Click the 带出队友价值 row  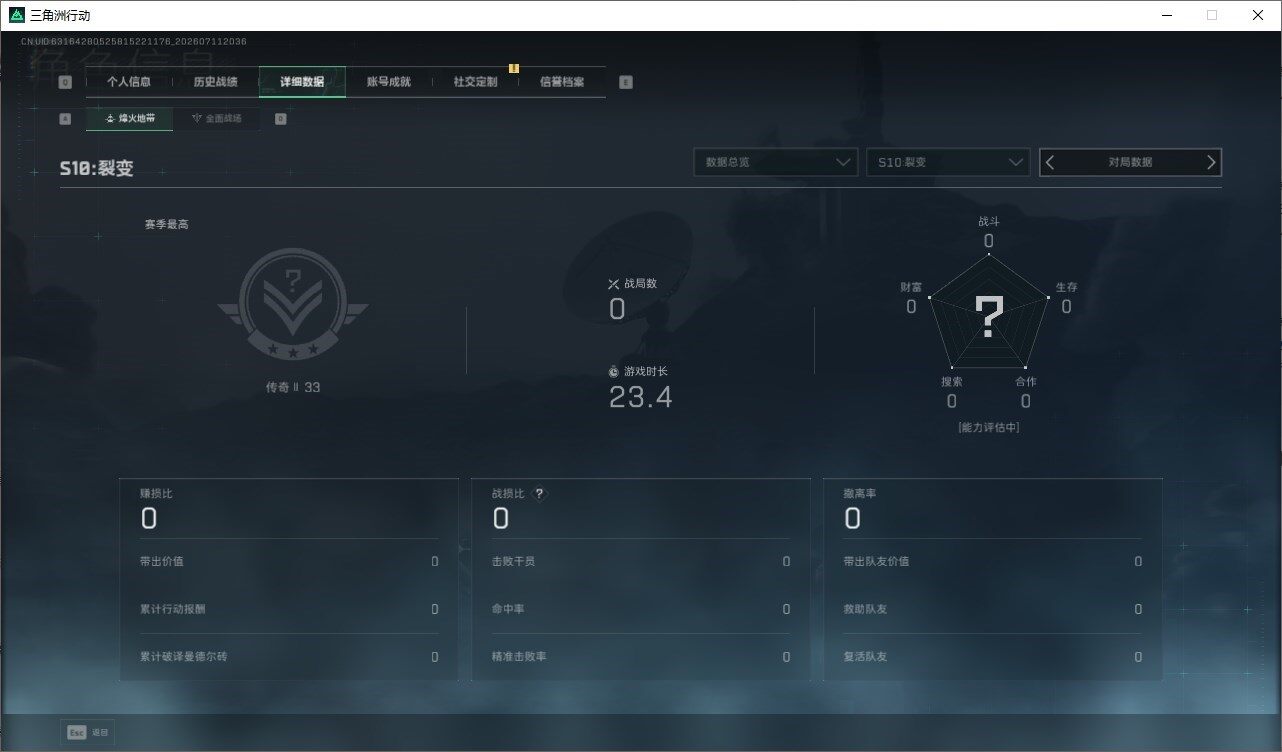tap(993, 561)
